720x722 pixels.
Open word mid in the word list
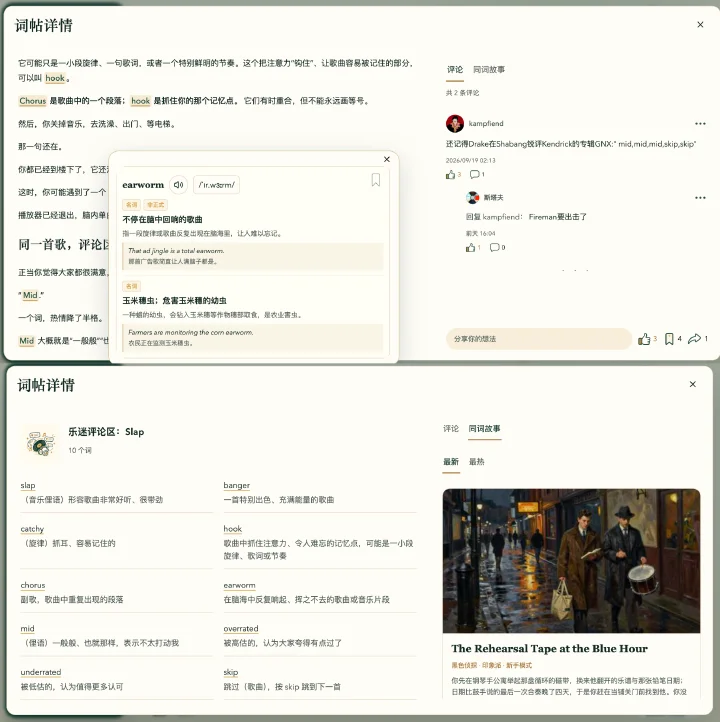coord(27,629)
